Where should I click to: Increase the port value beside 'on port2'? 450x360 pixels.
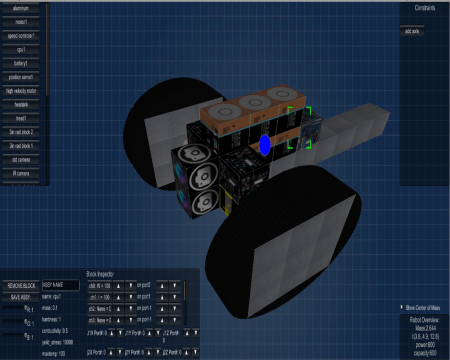pos(162,286)
